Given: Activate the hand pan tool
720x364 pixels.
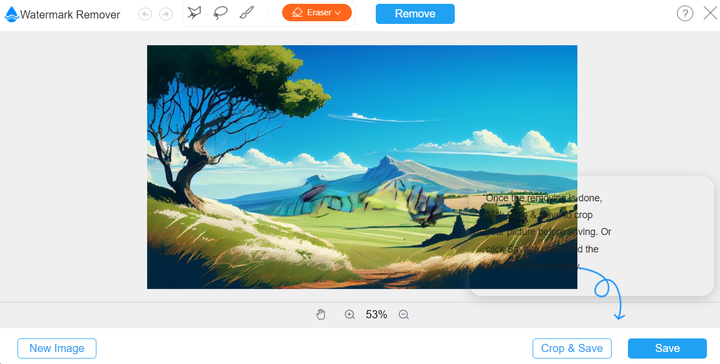Looking at the screenshot, I should click(321, 314).
